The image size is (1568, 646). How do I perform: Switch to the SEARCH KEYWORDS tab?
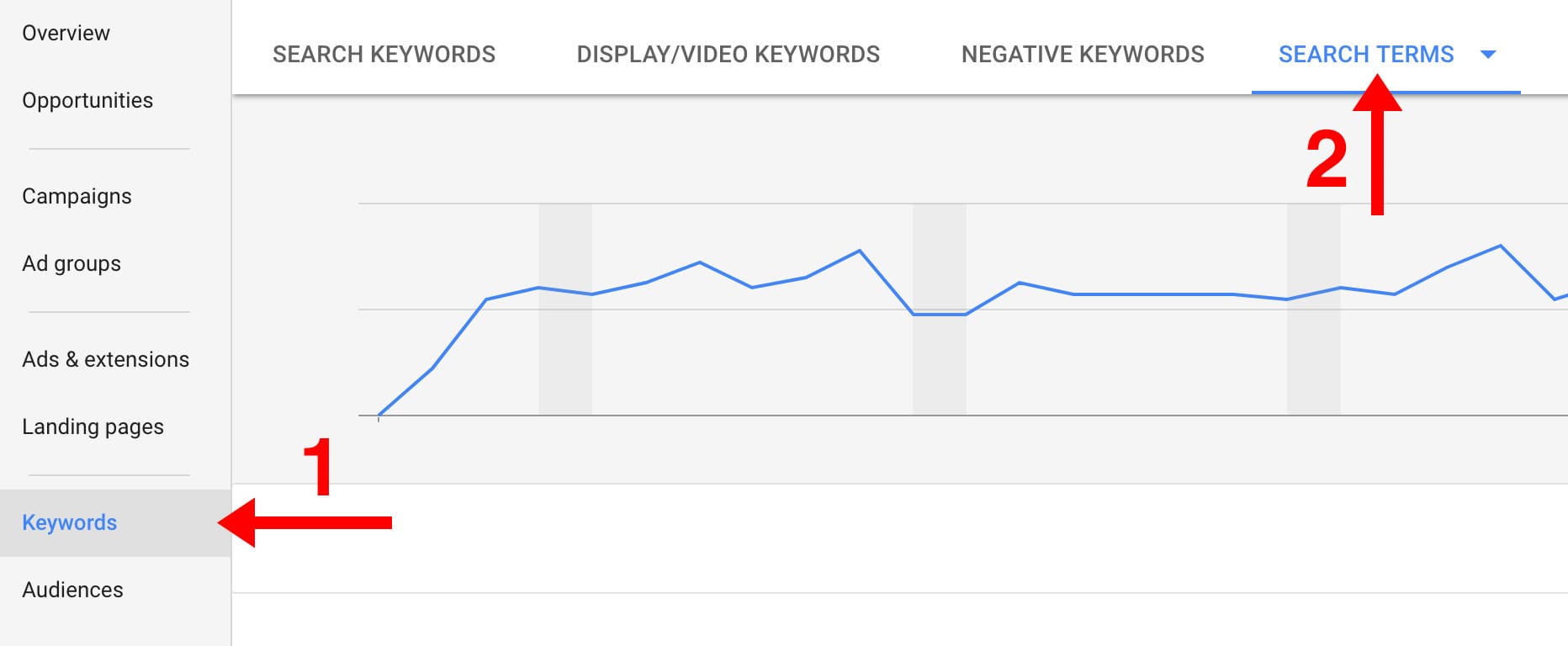383,54
